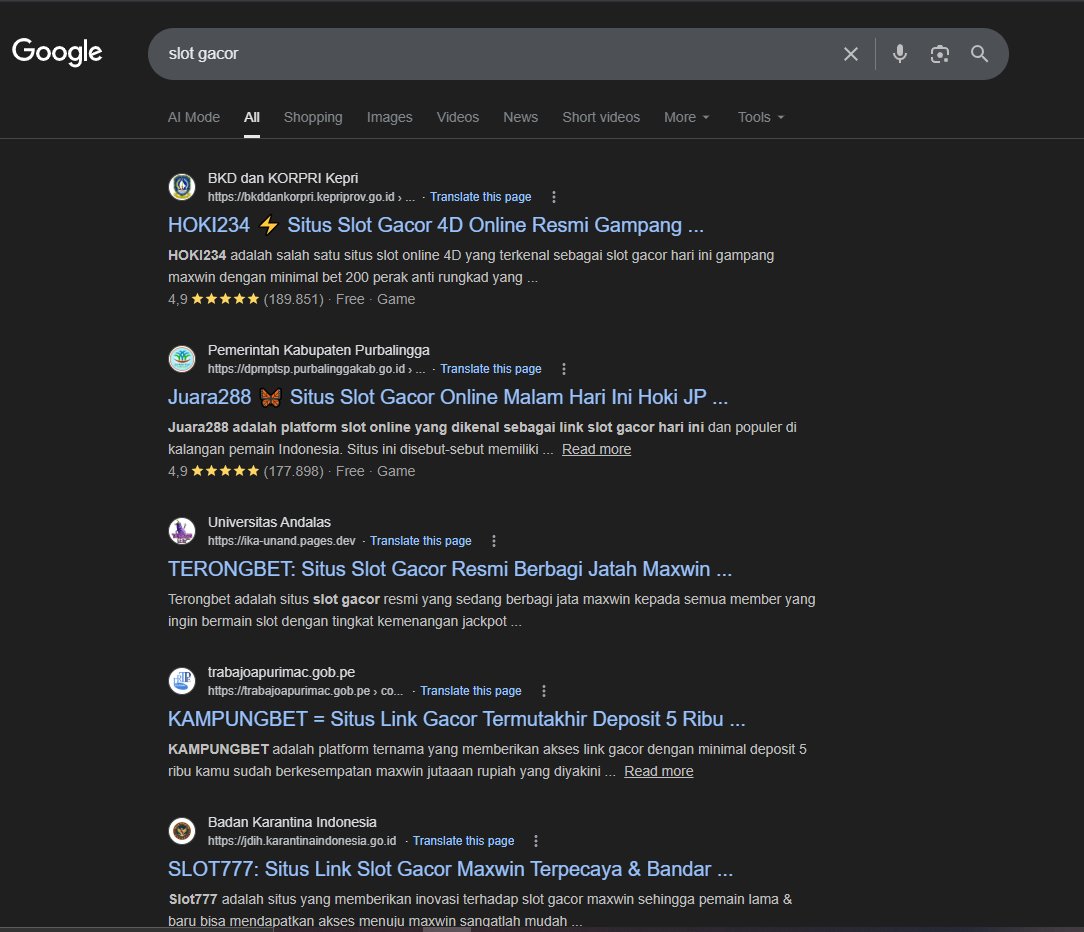The width and height of the screenshot is (1084, 932).
Task: Click jdih.karantinaindonesia.go.id URL text
Action: tap(302, 841)
